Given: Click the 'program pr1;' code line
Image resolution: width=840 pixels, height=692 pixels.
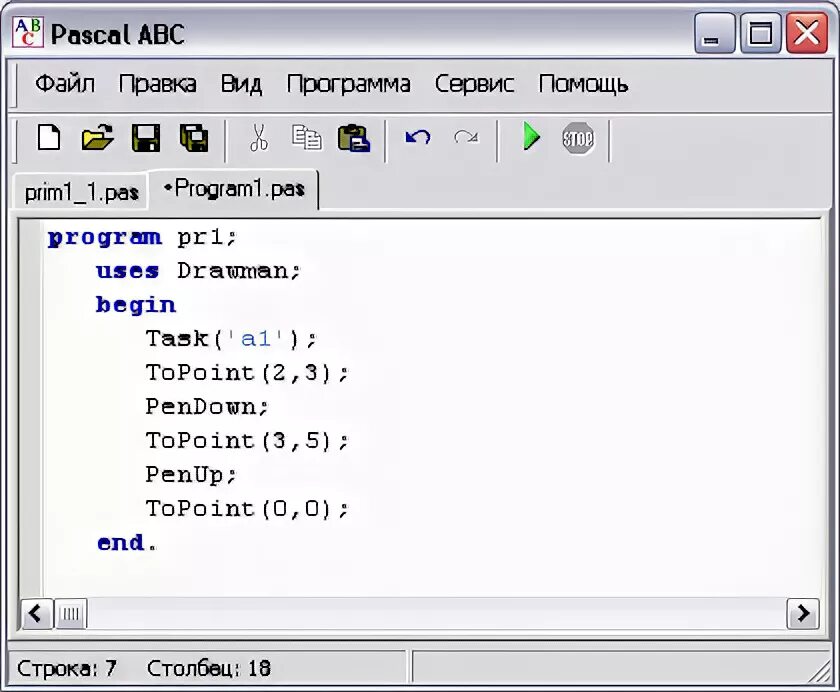Looking at the screenshot, I should point(142,237).
